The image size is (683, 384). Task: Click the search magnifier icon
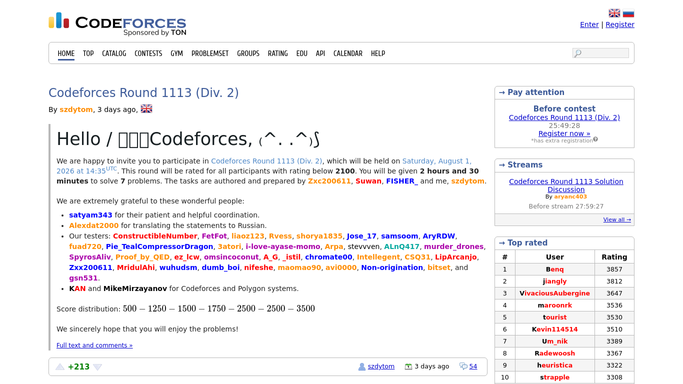click(578, 53)
